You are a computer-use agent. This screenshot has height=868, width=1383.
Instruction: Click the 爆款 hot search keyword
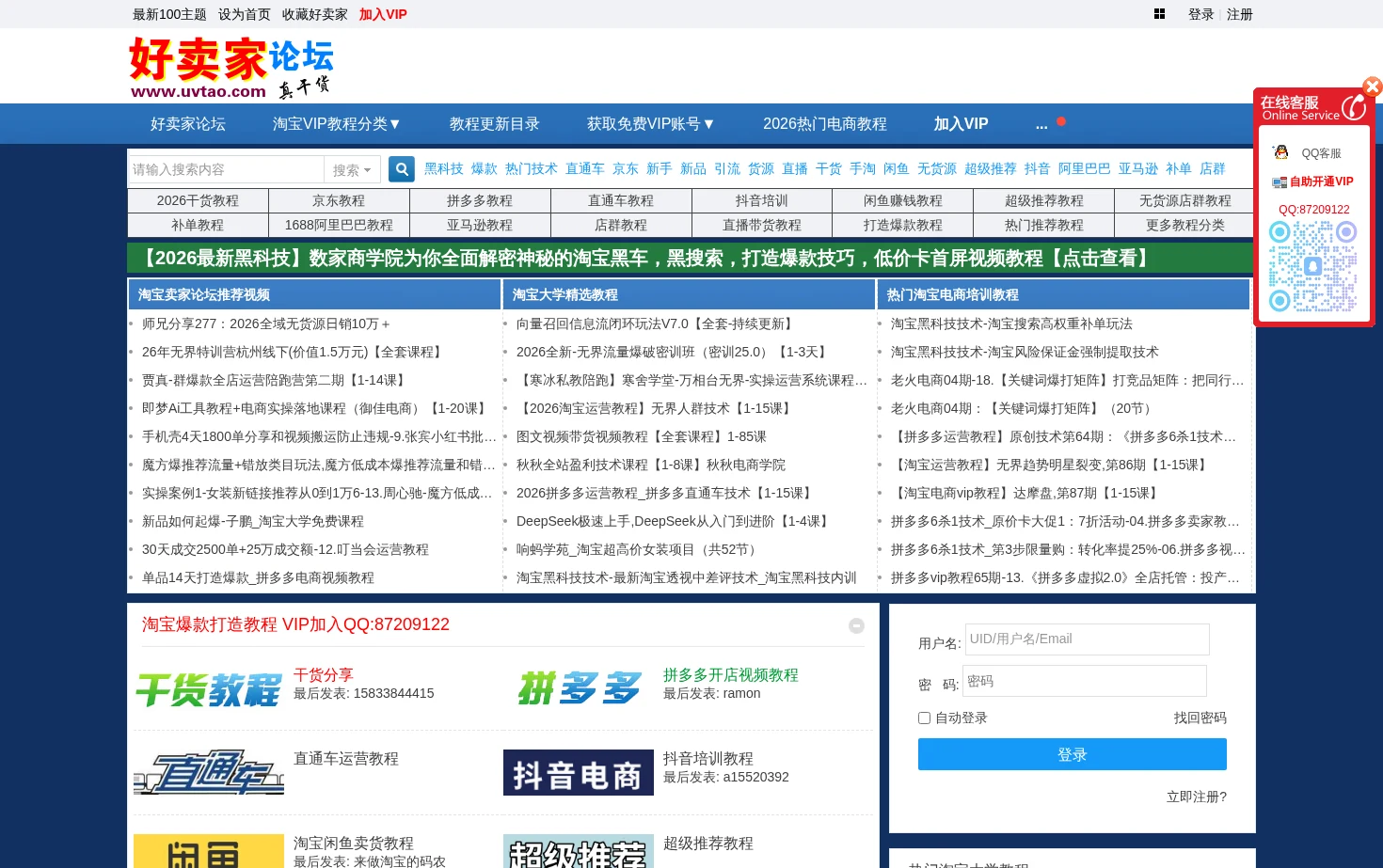click(485, 168)
